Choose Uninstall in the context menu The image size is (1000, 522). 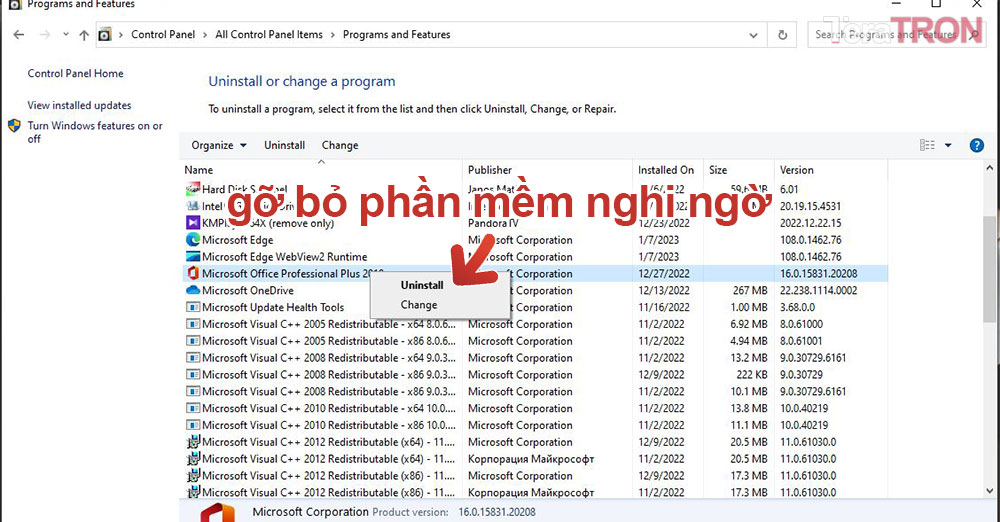pos(422,285)
